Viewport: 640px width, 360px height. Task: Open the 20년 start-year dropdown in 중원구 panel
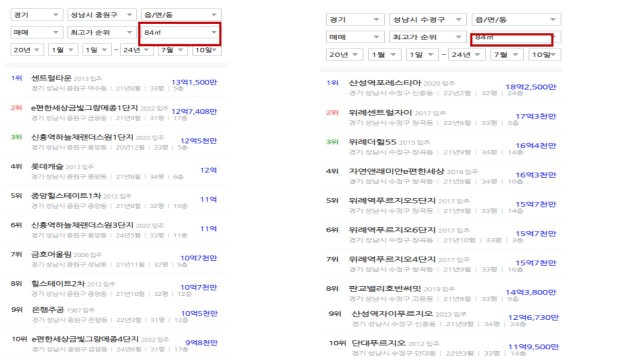coord(27,50)
